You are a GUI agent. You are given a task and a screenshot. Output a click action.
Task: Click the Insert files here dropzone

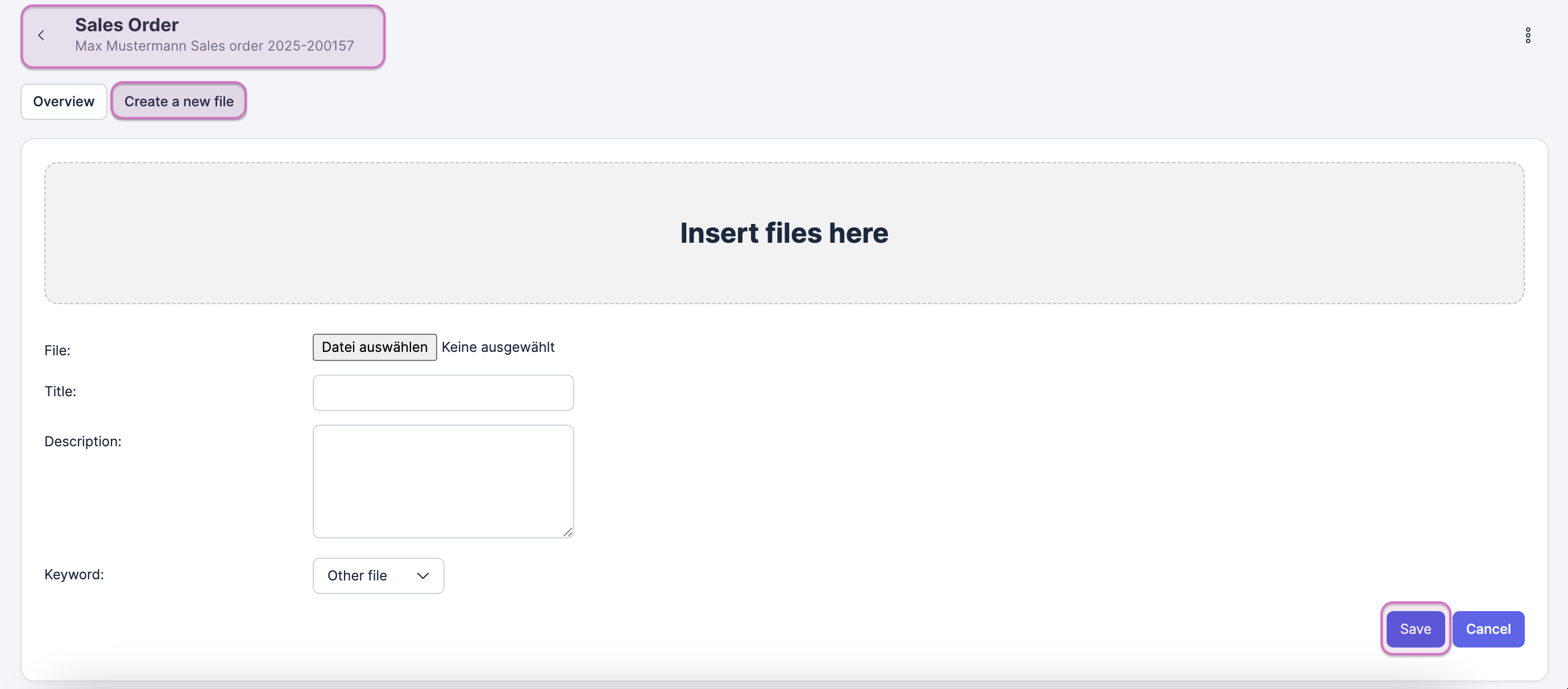pyautogui.click(x=783, y=233)
